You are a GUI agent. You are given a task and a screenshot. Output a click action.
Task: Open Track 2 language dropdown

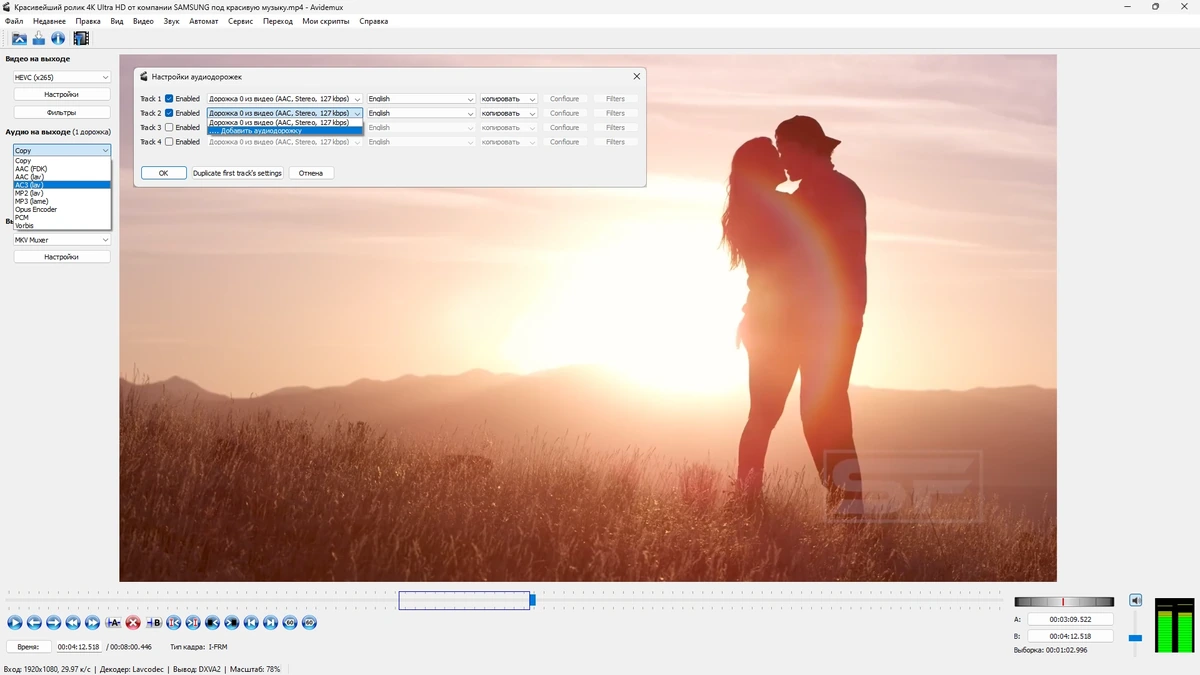click(x=421, y=113)
